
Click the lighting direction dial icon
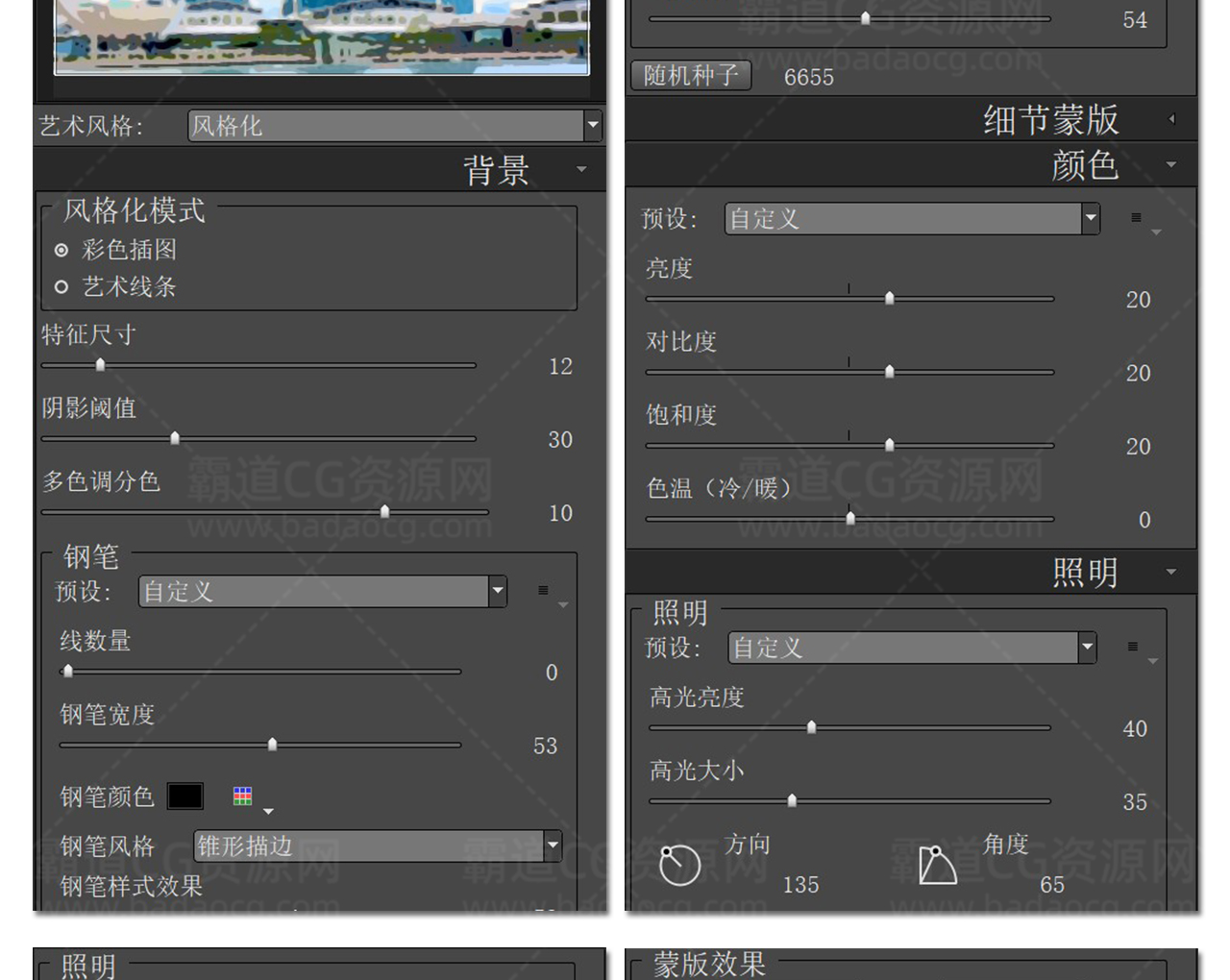click(x=679, y=865)
